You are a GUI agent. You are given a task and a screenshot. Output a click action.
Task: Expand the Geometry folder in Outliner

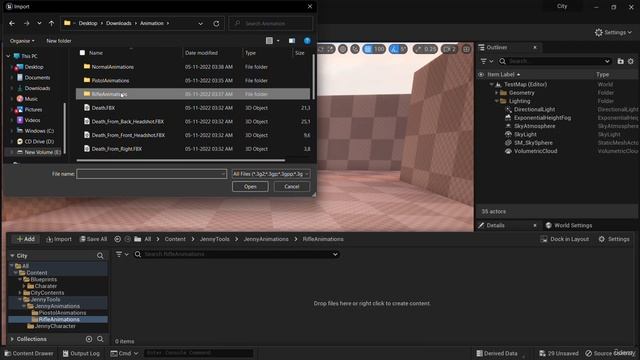coord(497,93)
